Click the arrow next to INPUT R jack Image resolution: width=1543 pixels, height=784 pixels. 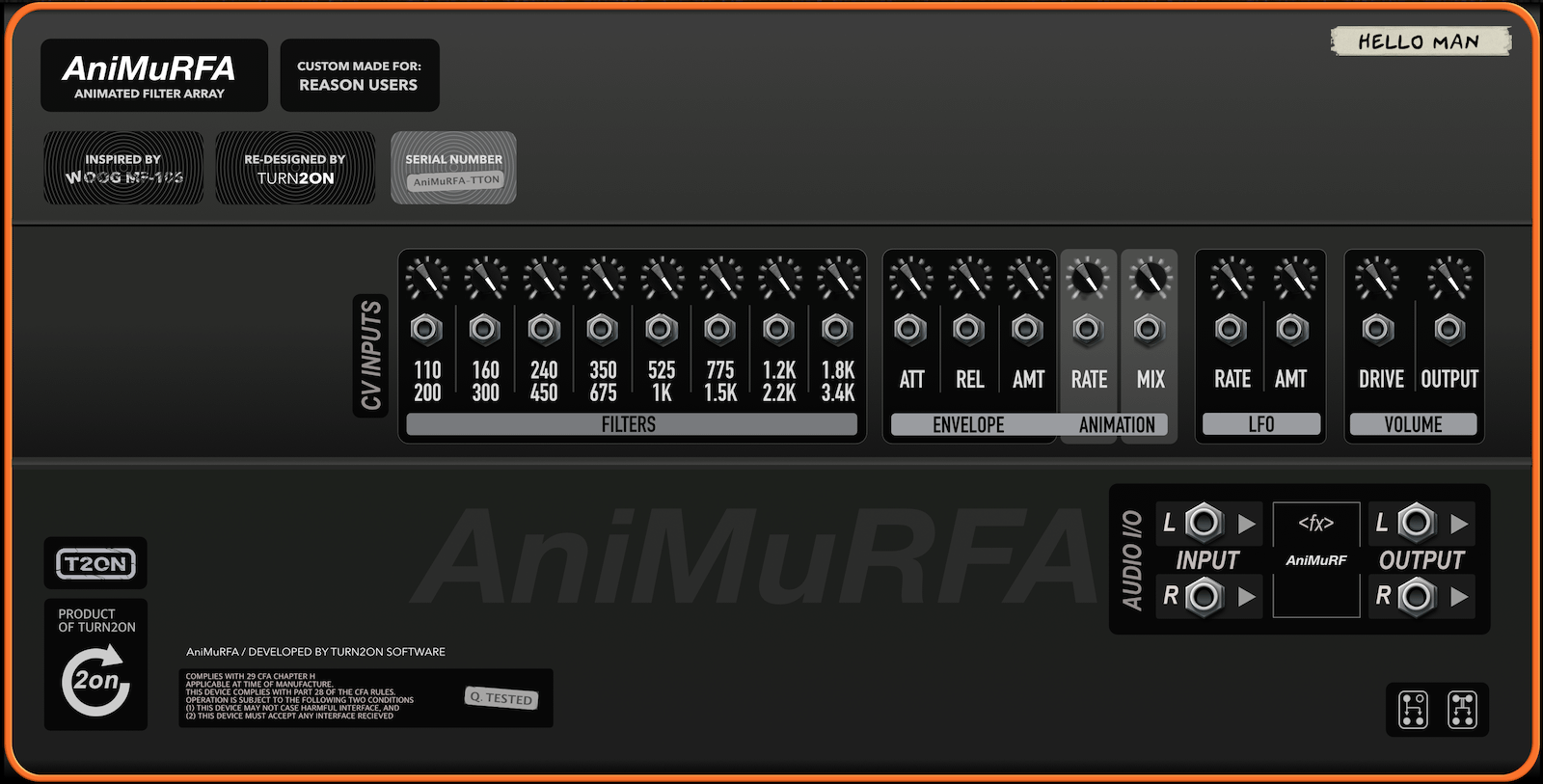(1247, 597)
